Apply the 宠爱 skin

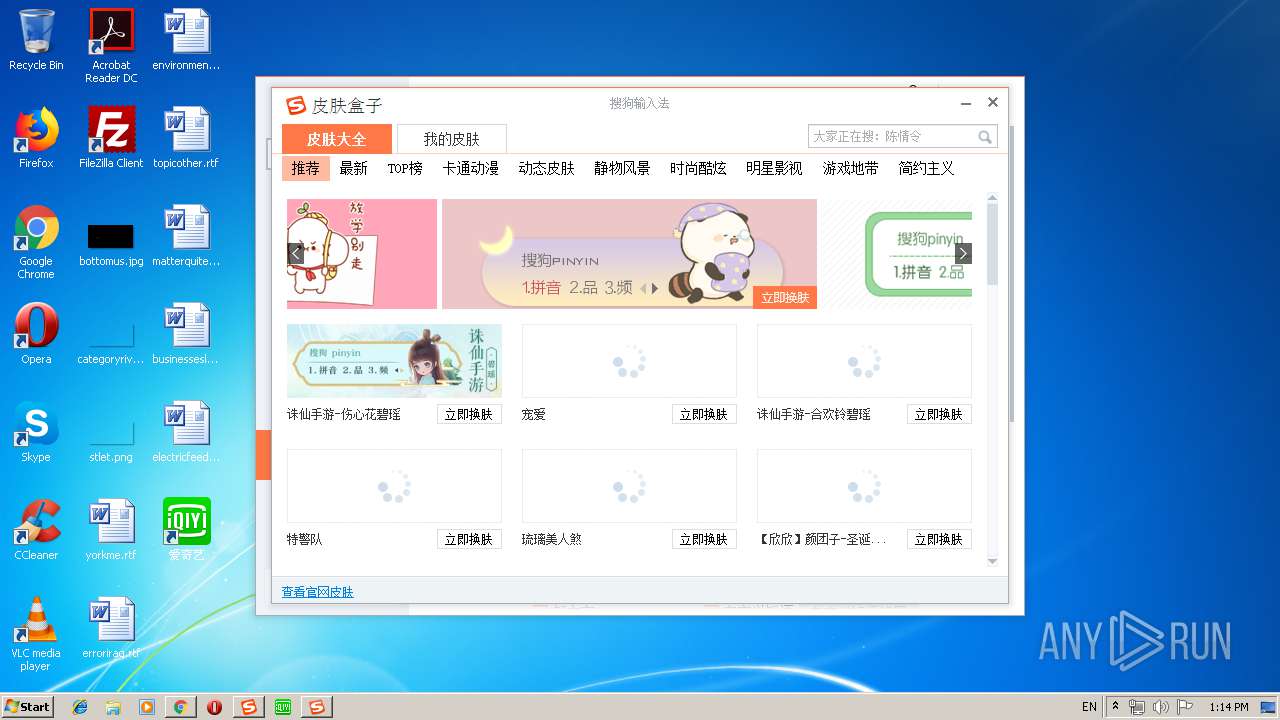(704, 414)
